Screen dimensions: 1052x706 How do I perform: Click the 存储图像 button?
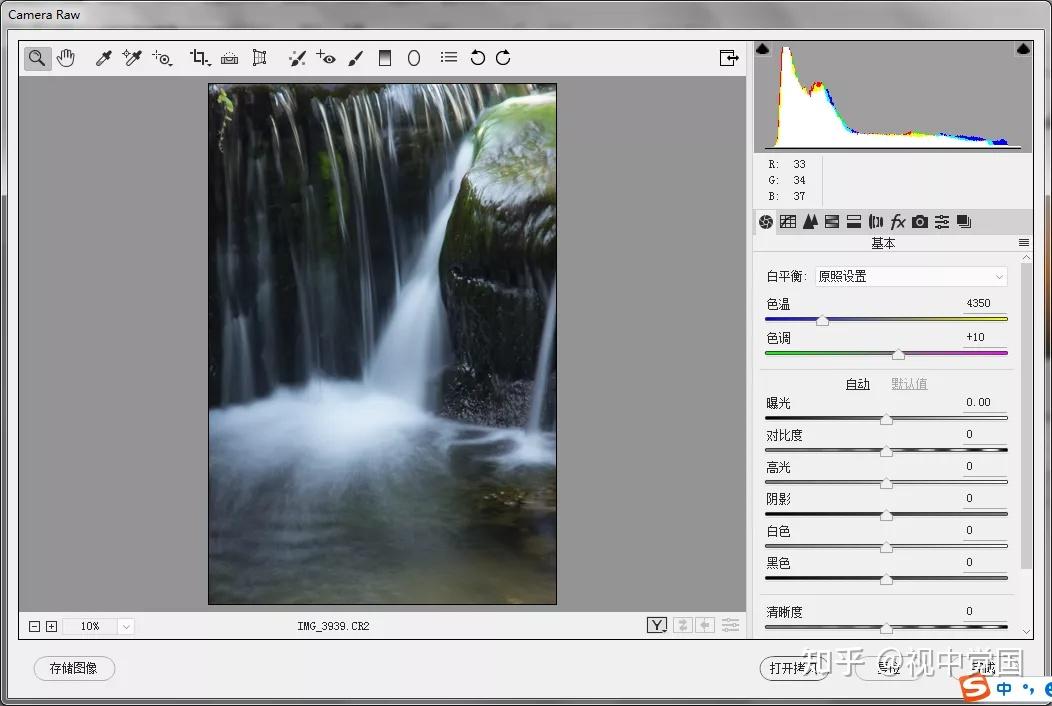tap(74, 668)
